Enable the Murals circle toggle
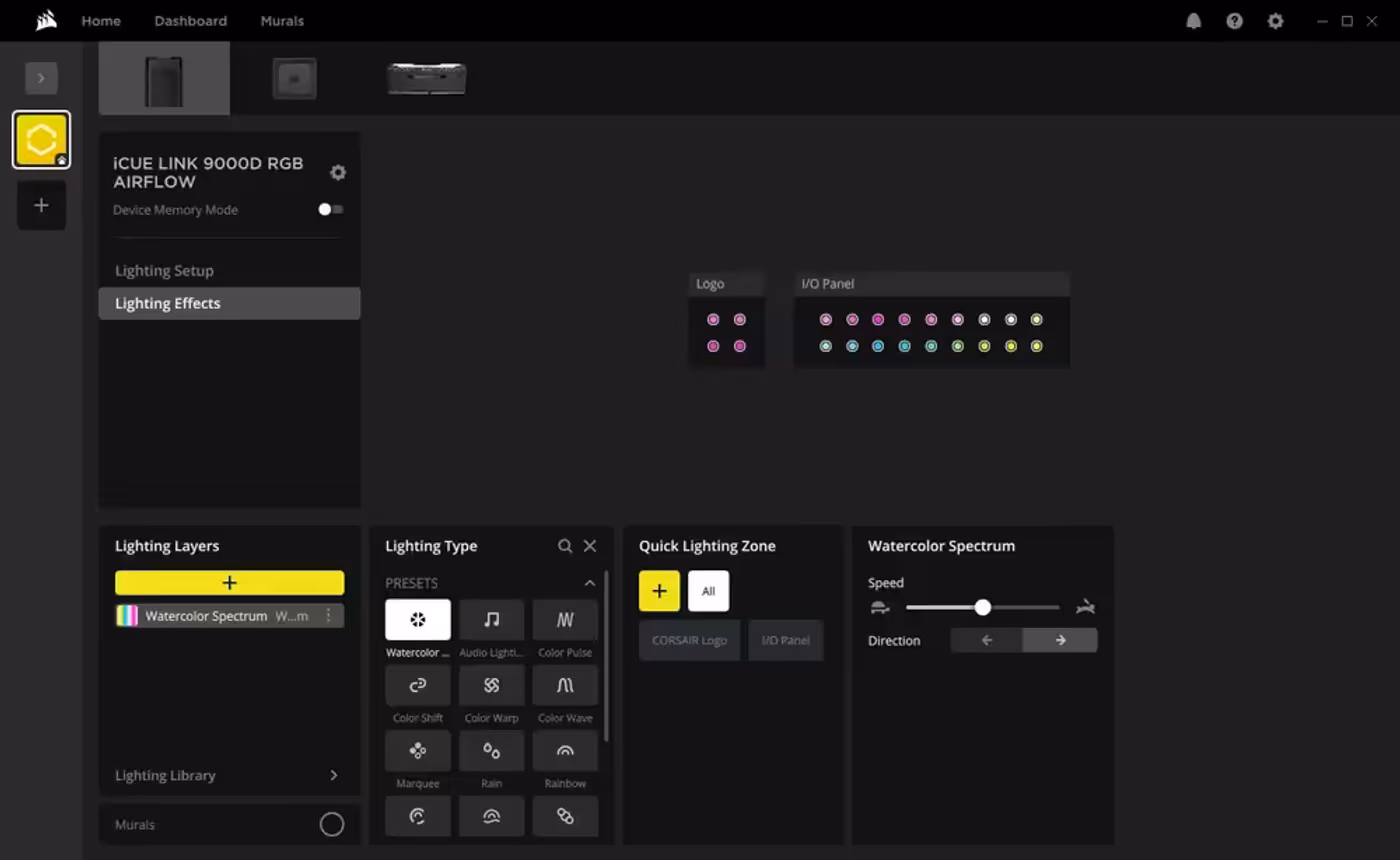 [x=331, y=824]
